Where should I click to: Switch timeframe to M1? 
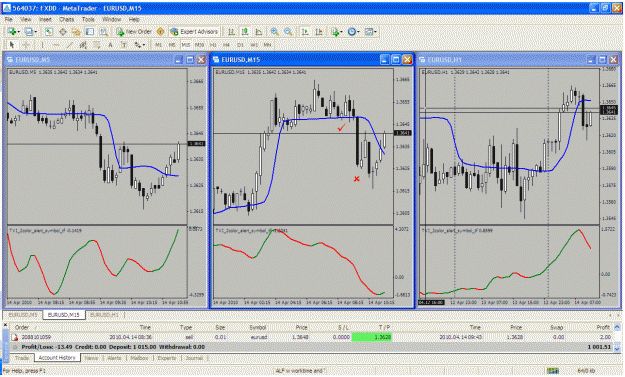pos(158,45)
